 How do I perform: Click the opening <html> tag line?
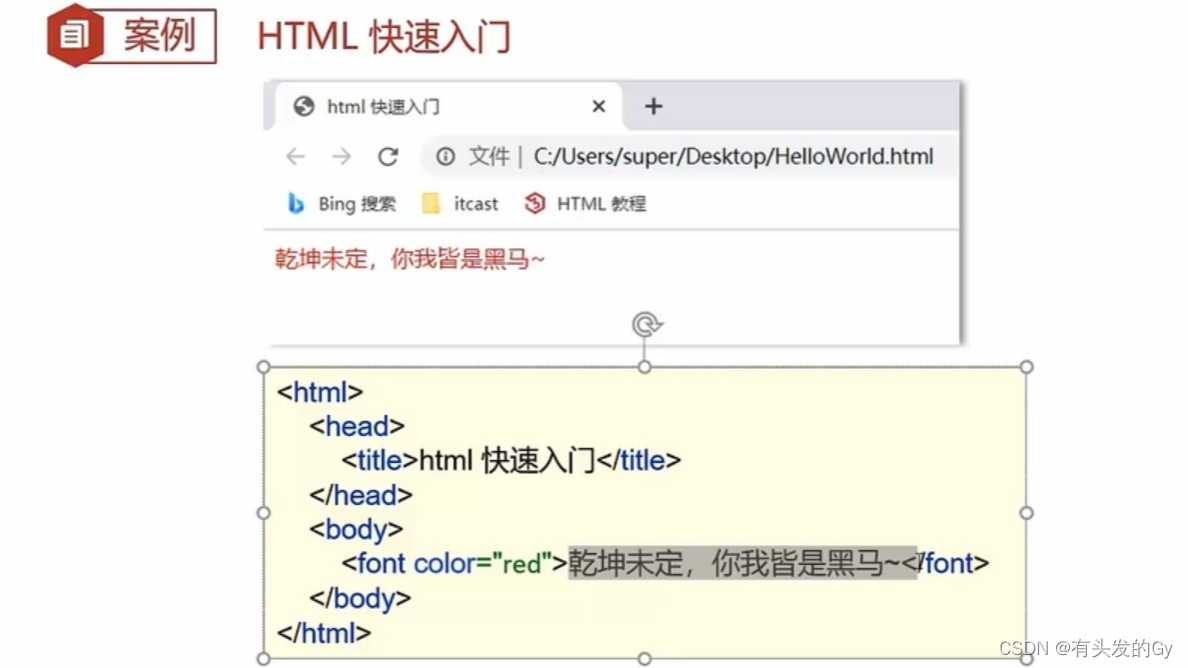coord(320,392)
